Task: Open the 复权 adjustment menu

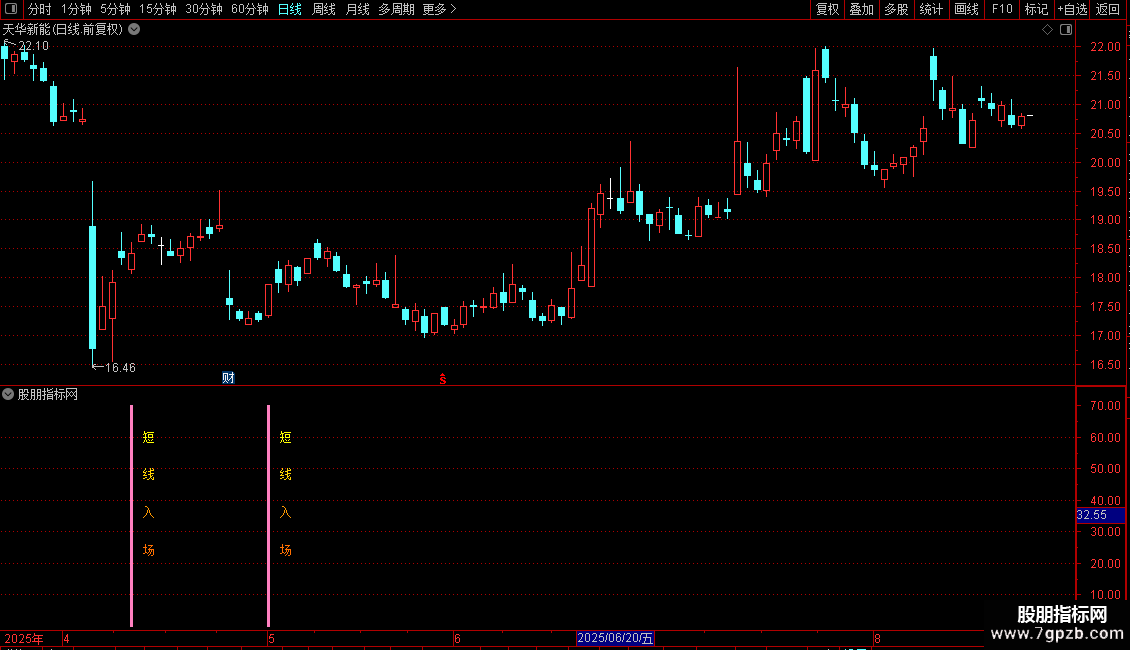Action: coord(827,9)
